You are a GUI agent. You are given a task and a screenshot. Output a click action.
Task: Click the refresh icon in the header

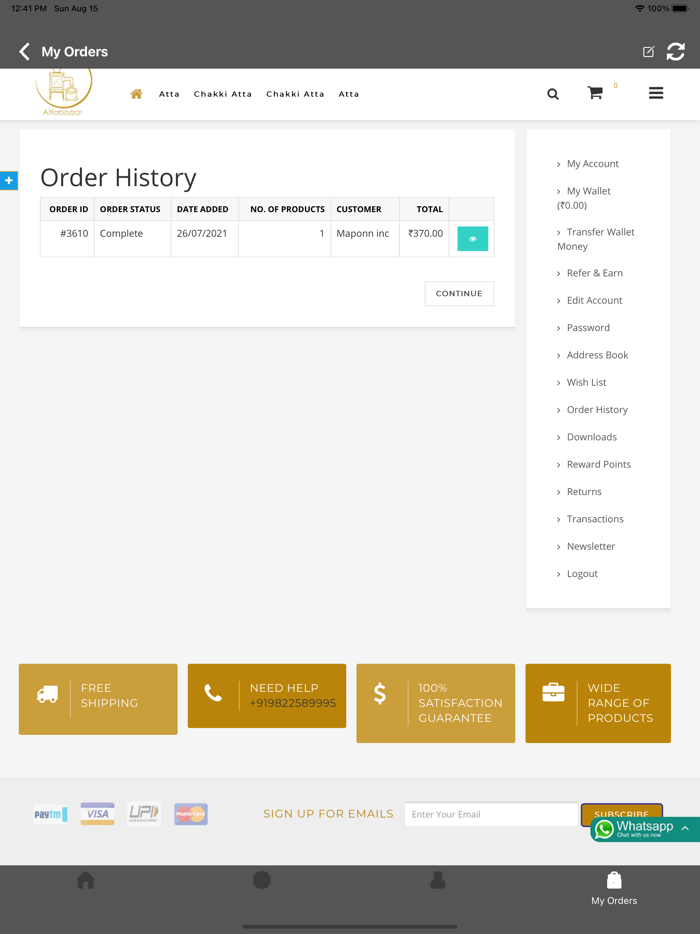coord(676,52)
